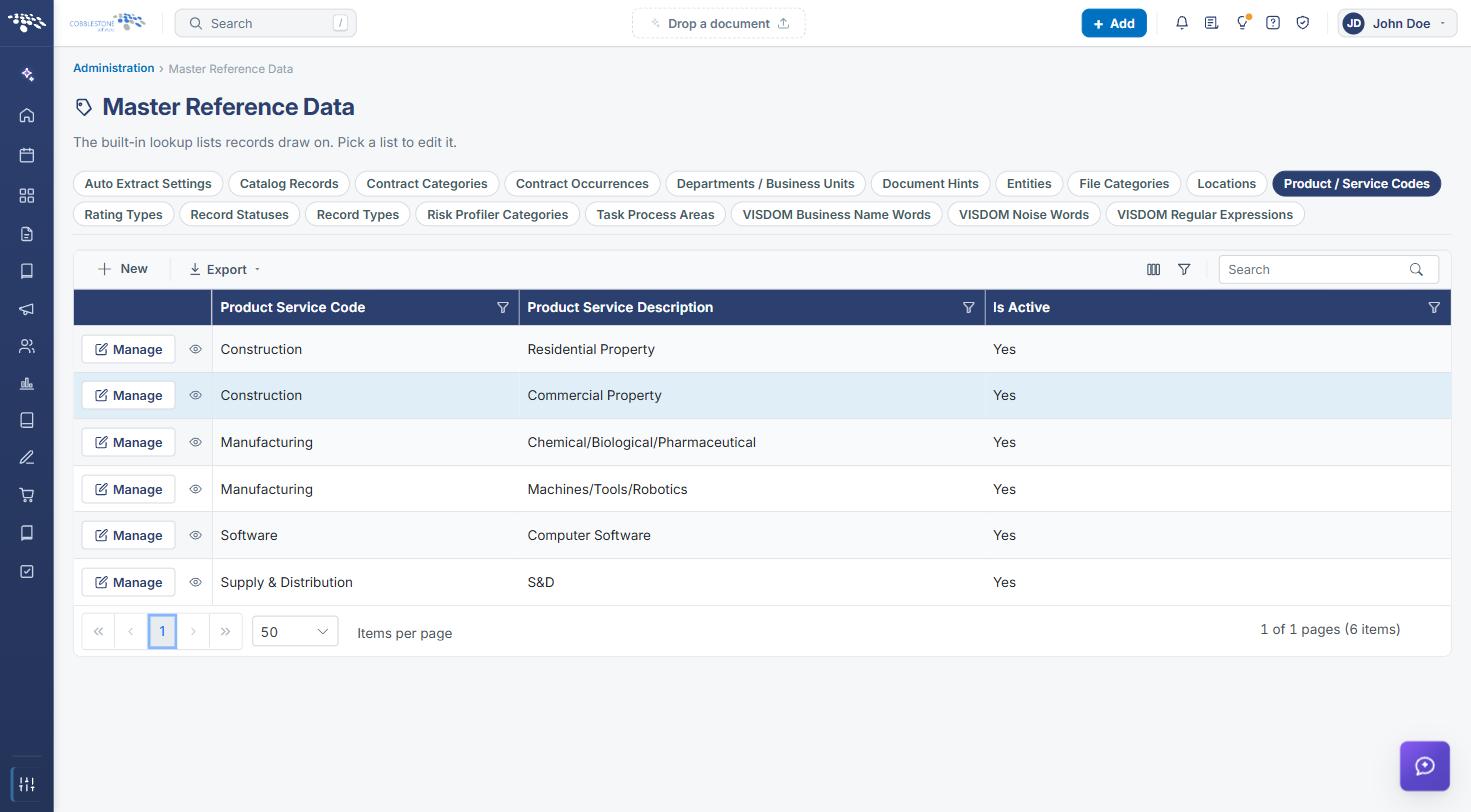Click the eye icon for S&D row
Screen dimensions: 1471x812
click(196, 582)
